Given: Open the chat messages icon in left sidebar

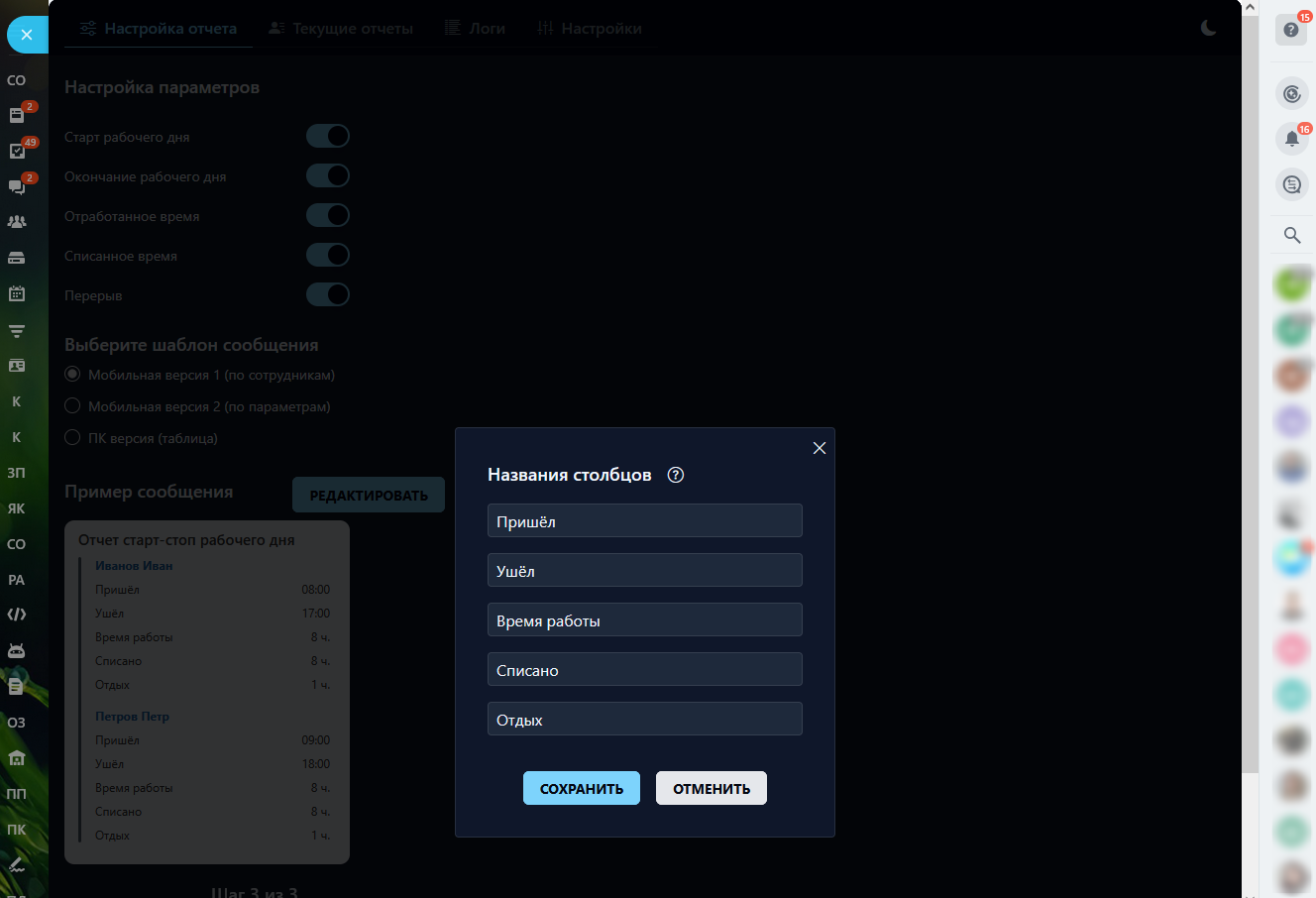Looking at the screenshot, I should pyautogui.click(x=17, y=186).
